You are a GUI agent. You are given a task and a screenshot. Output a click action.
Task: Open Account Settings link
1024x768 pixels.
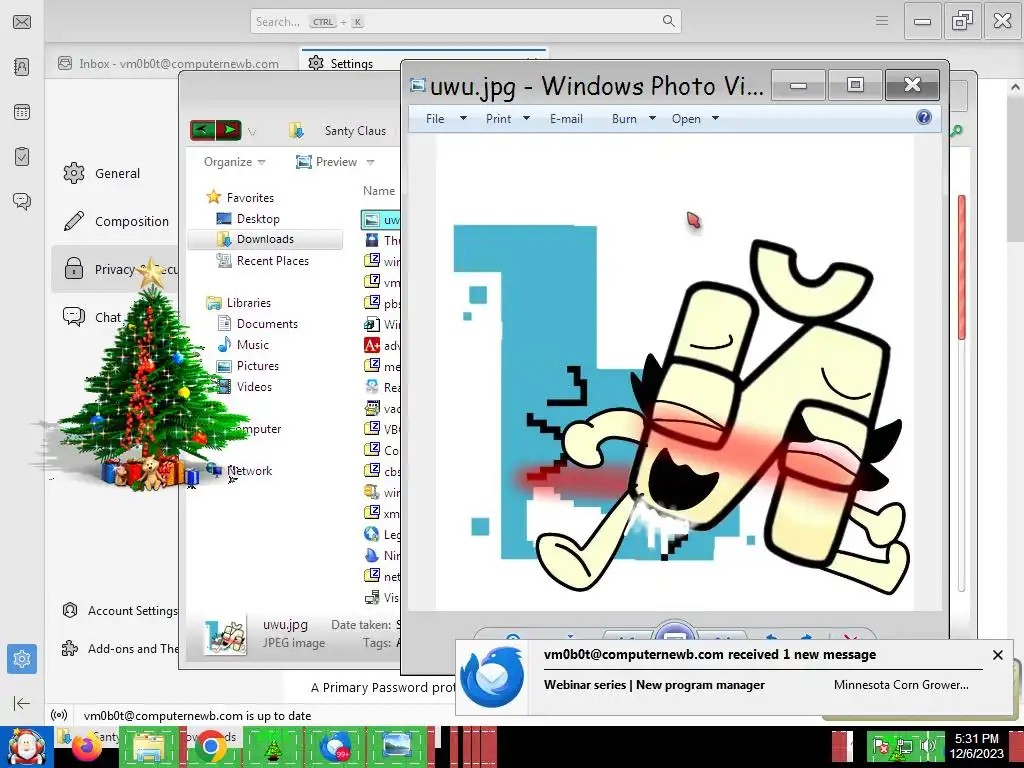coord(120,611)
